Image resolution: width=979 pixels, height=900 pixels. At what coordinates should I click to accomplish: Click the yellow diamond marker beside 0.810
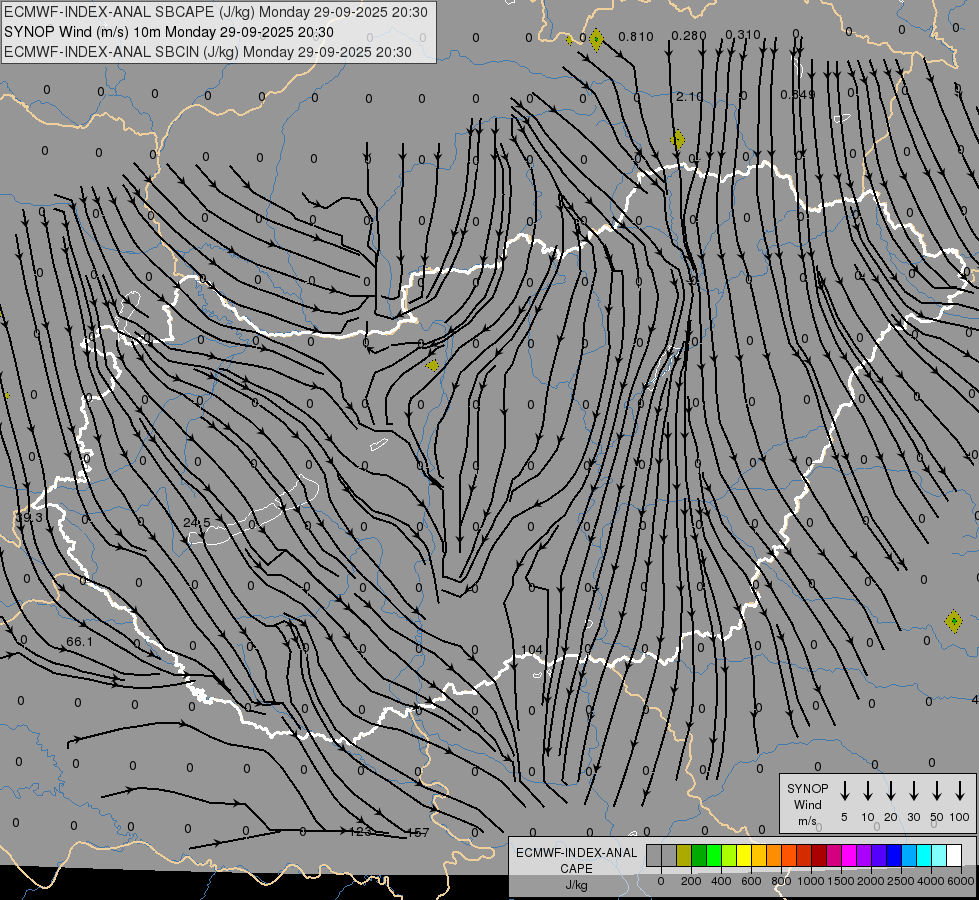click(596, 40)
